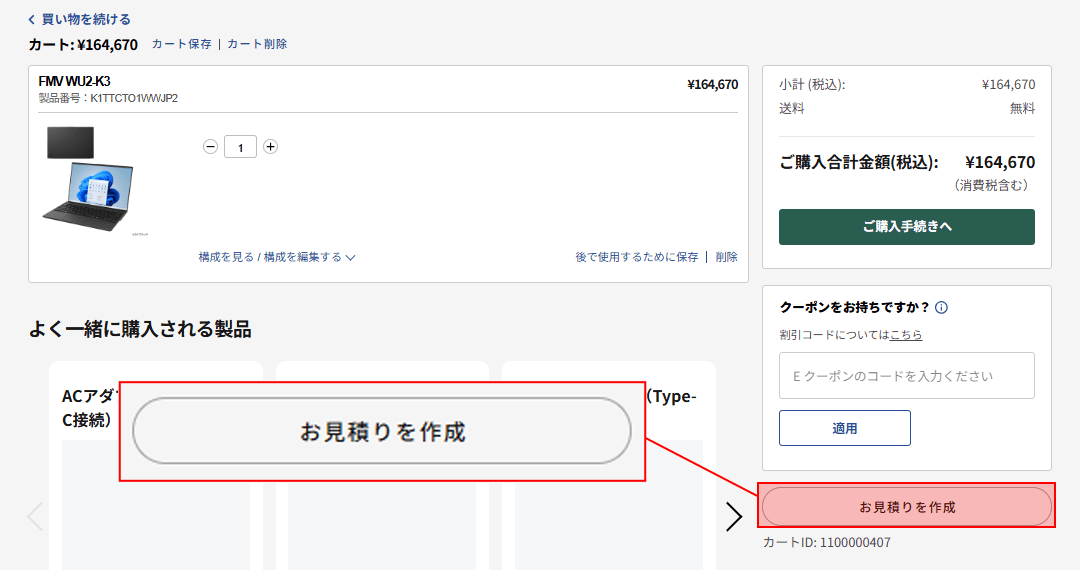The height and width of the screenshot is (570, 1080).
Task: Advance carousel with the right arrow
Action: [x=734, y=516]
